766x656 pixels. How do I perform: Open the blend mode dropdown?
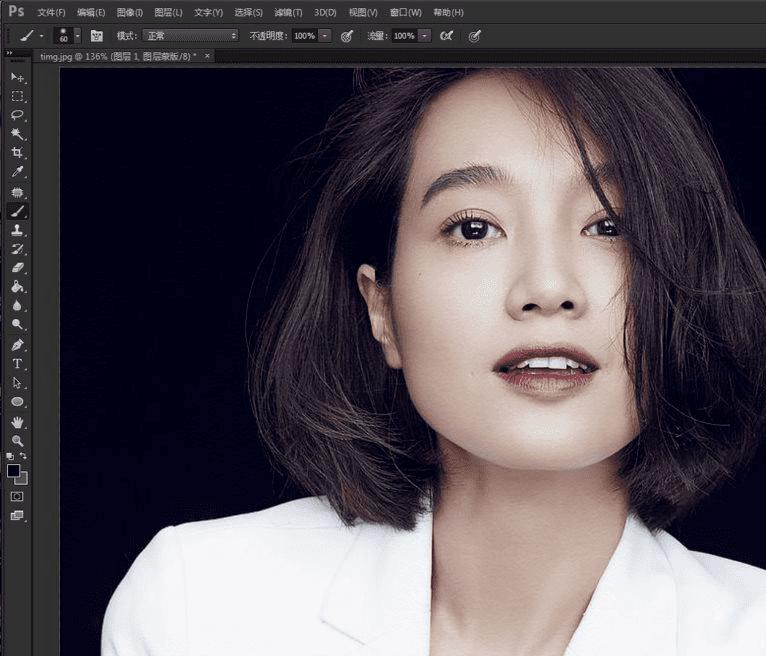click(x=190, y=35)
